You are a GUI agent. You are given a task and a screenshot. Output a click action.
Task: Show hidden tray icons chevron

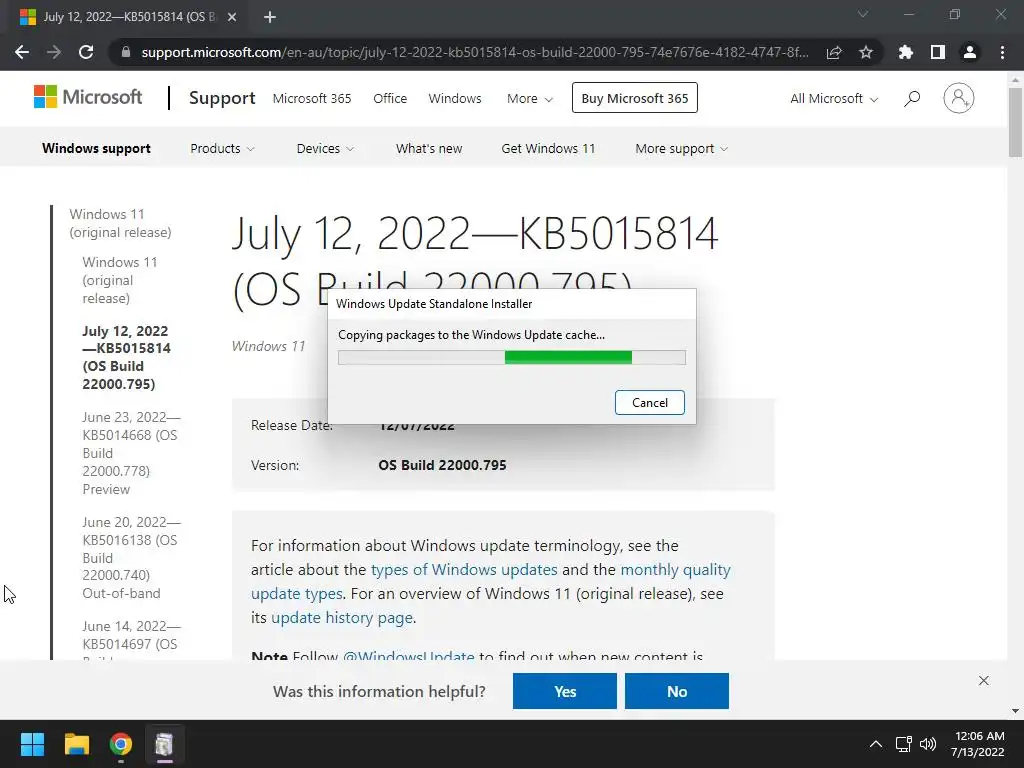pos(876,744)
